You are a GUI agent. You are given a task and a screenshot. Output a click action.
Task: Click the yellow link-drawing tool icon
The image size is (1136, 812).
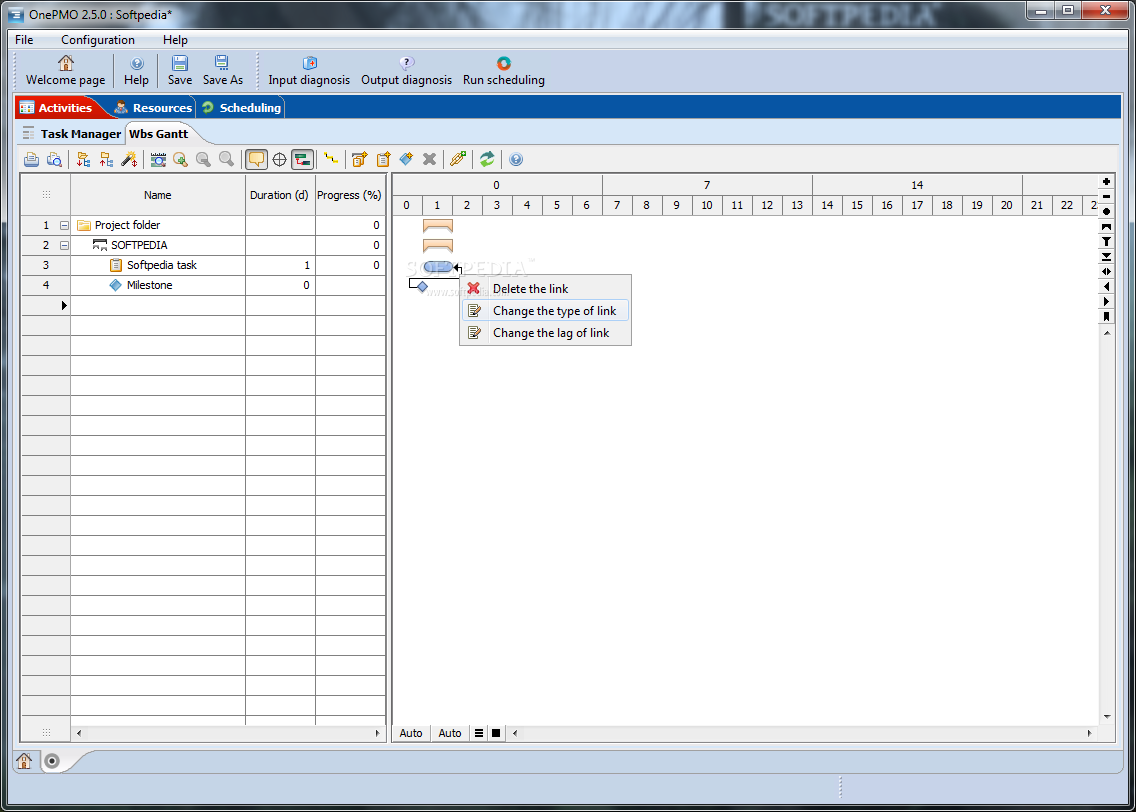click(x=331, y=158)
